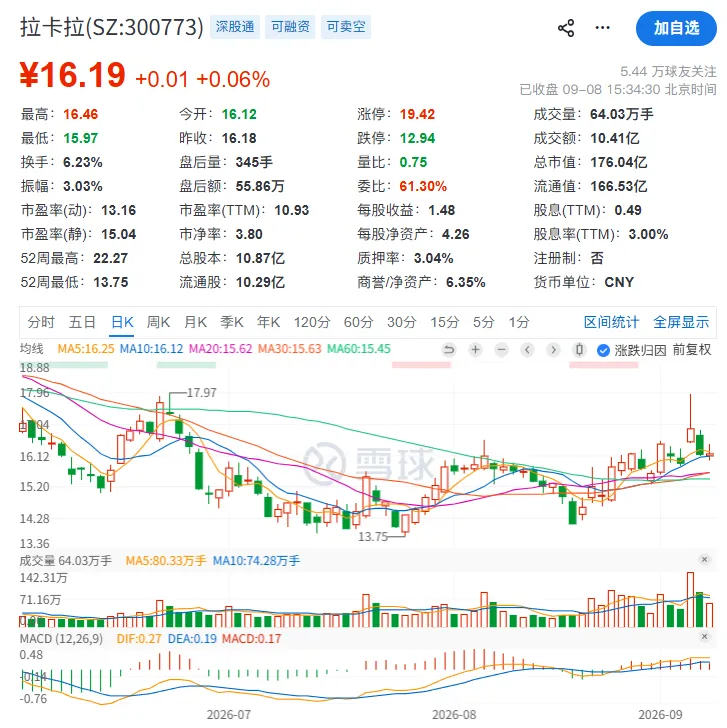
Task: Click the 深股通 tag next to stock name
Action: [x=235, y=27]
